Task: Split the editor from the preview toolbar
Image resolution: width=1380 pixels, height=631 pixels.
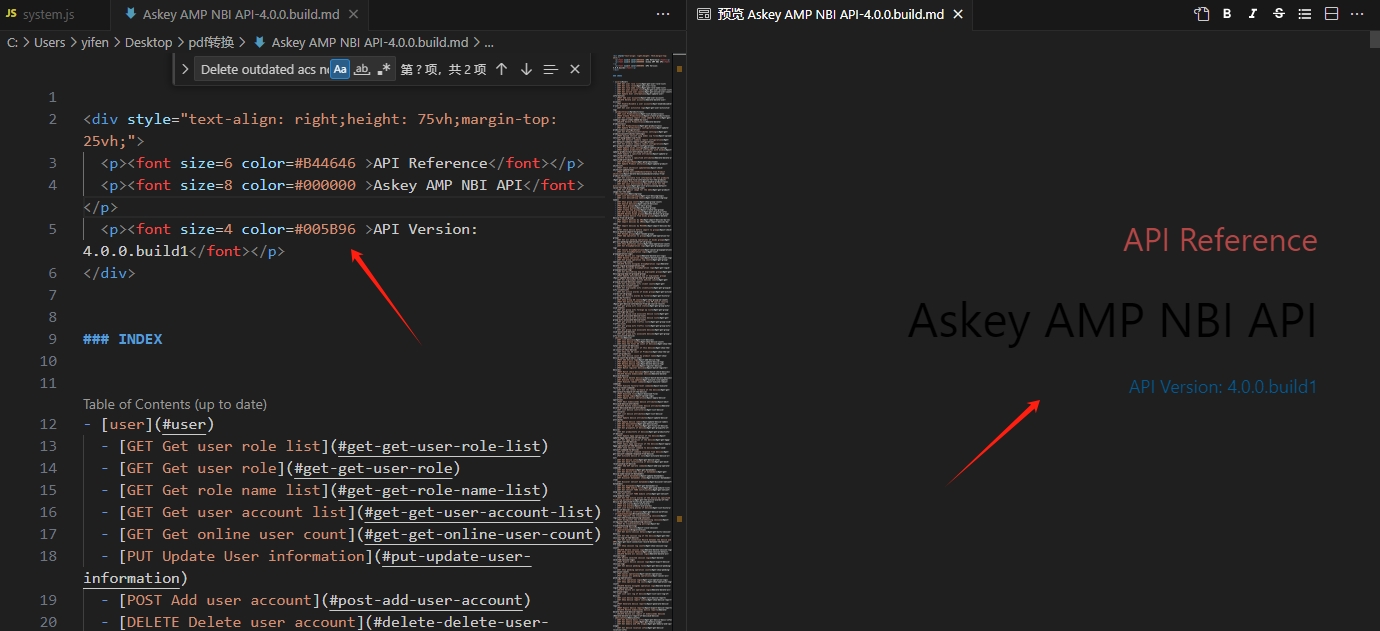Action: [x=1331, y=14]
